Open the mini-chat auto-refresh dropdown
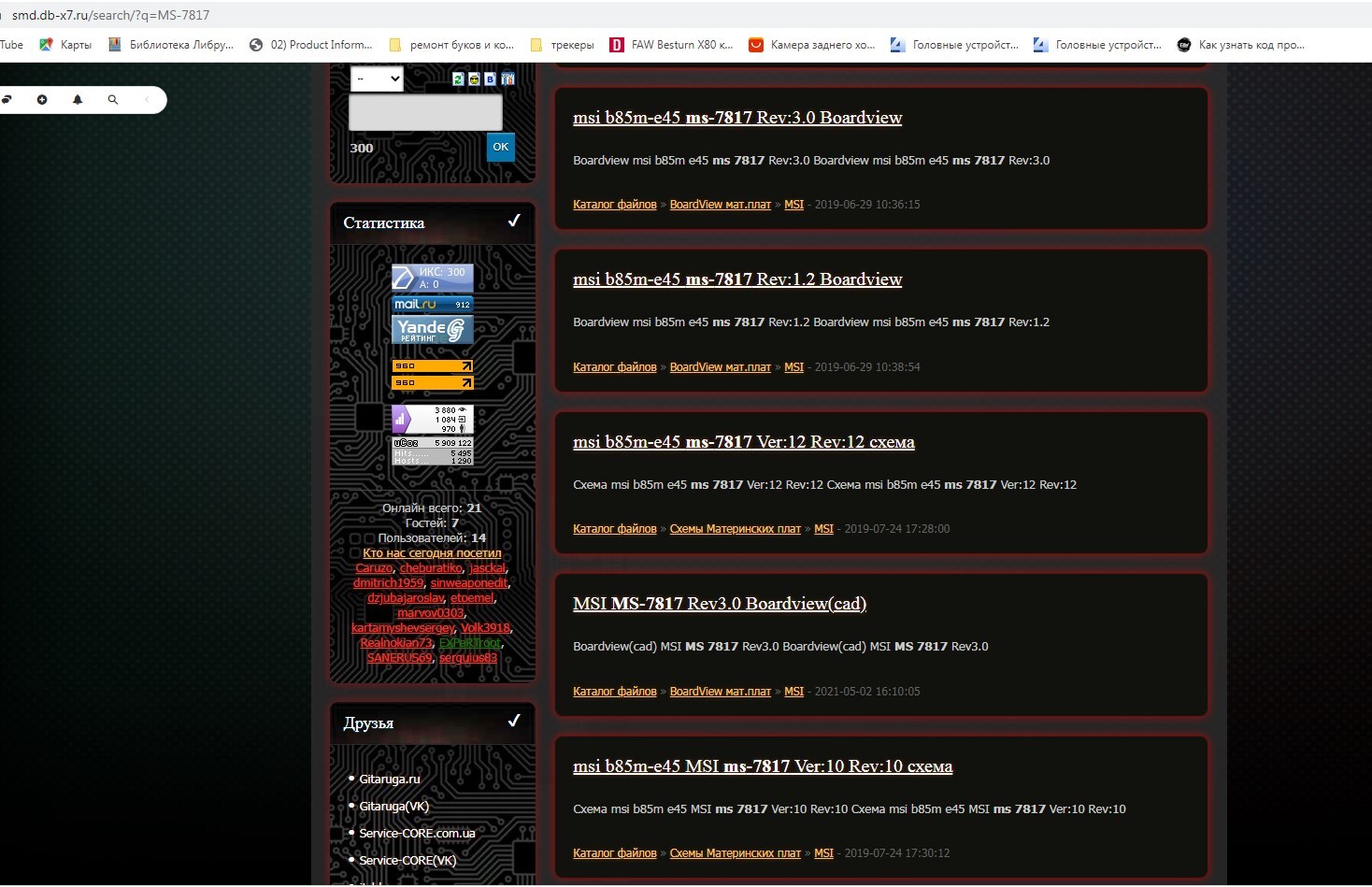This screenshot has width=1372, height=887. [377, 79]
